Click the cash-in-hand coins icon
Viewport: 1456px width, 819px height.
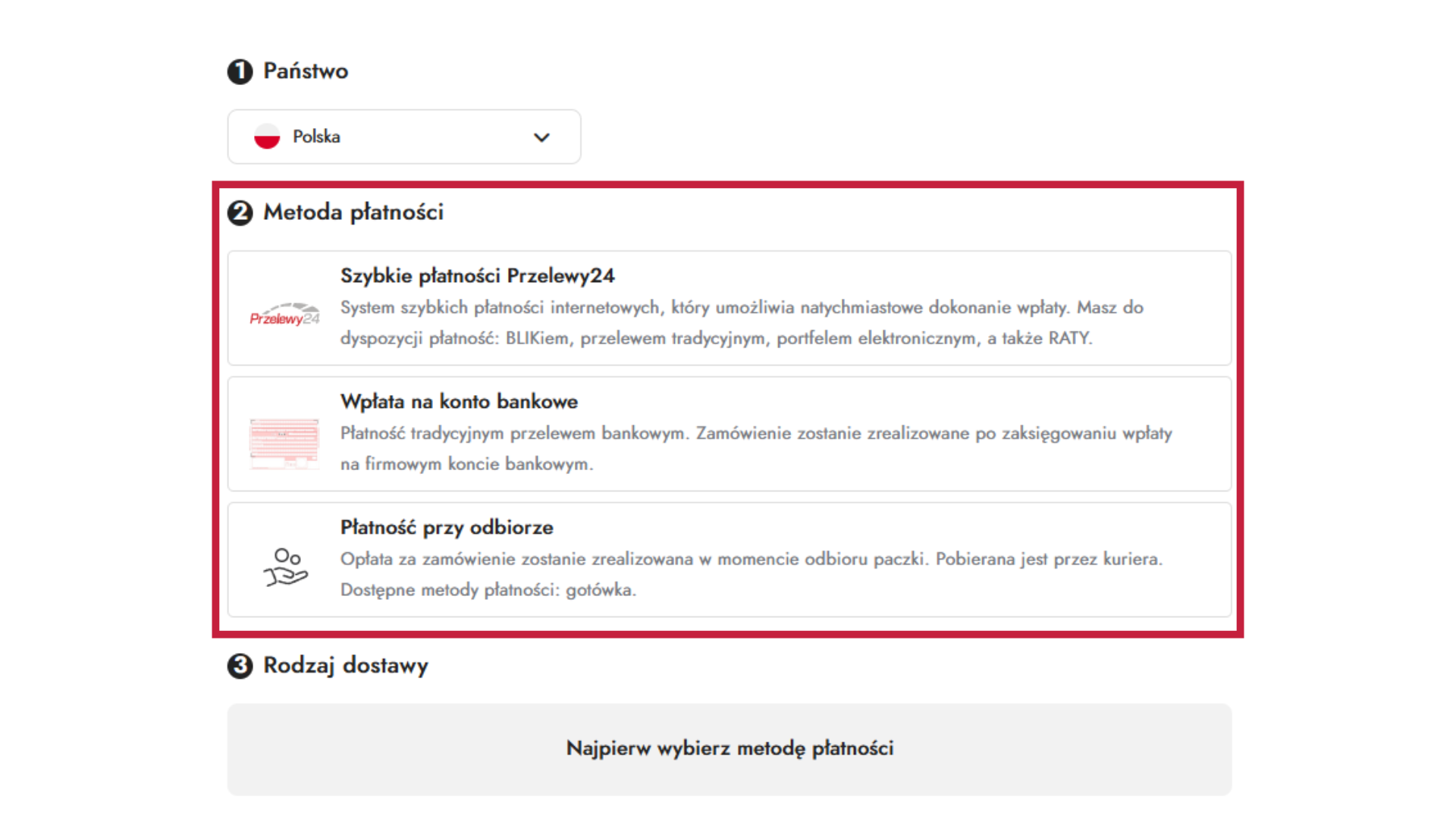click(x=286, y=567)
